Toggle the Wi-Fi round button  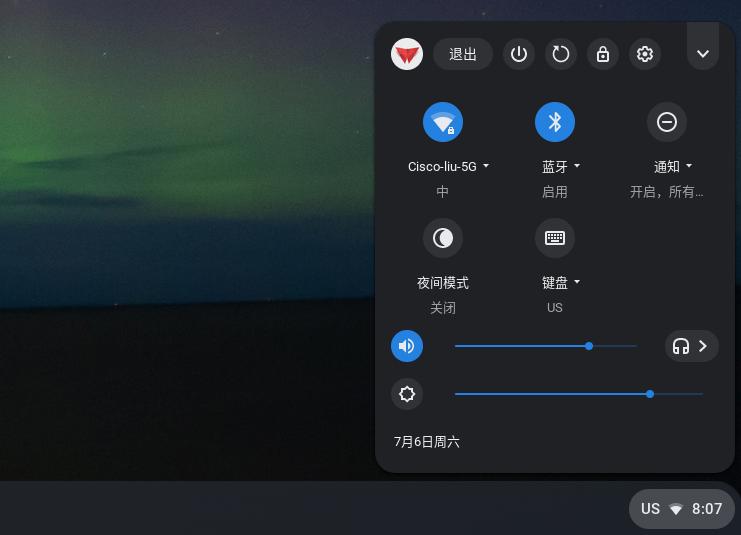(x=443, y=122)
